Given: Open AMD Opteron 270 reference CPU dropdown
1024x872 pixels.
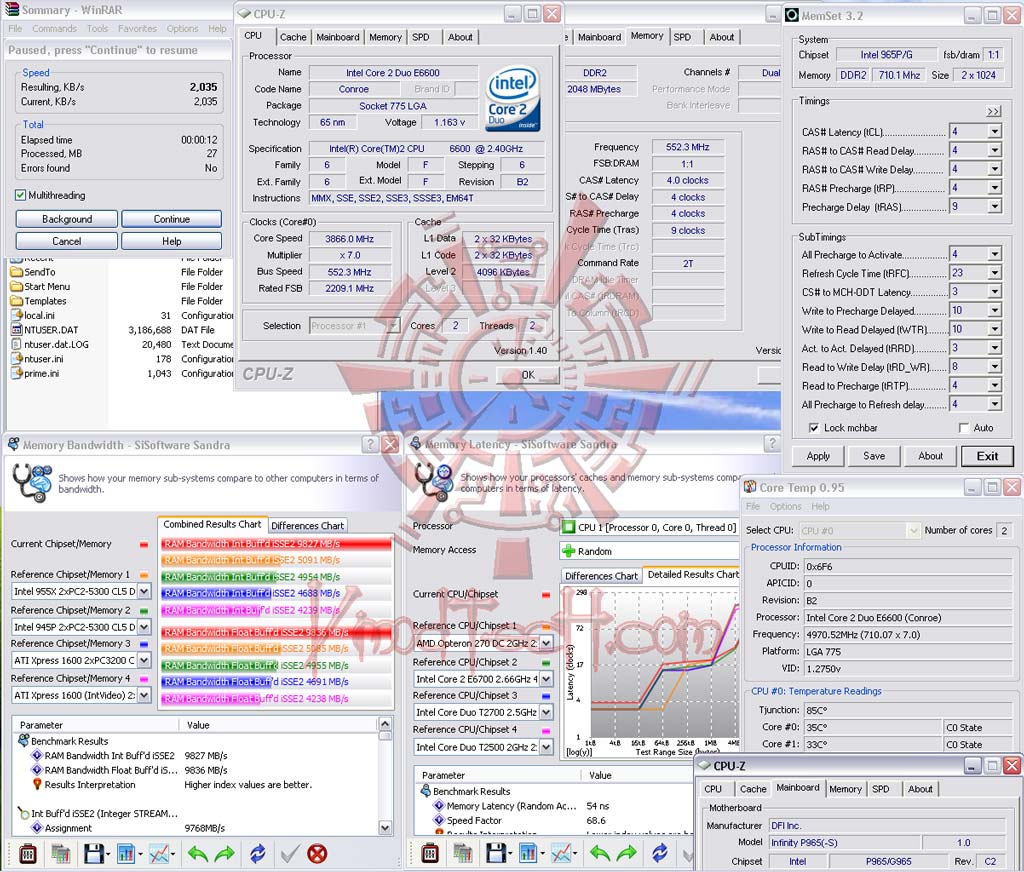Looking at the screenshot, I should coord(546,643).
